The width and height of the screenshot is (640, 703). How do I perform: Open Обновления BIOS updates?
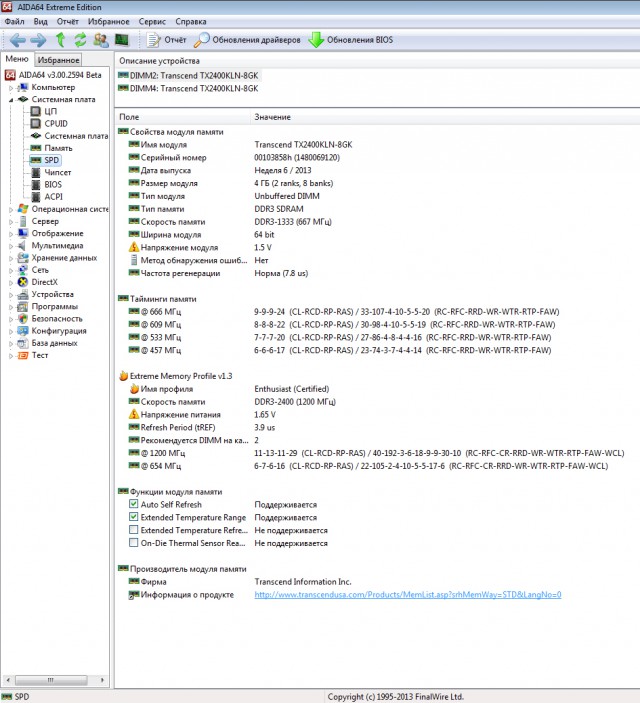351,40
